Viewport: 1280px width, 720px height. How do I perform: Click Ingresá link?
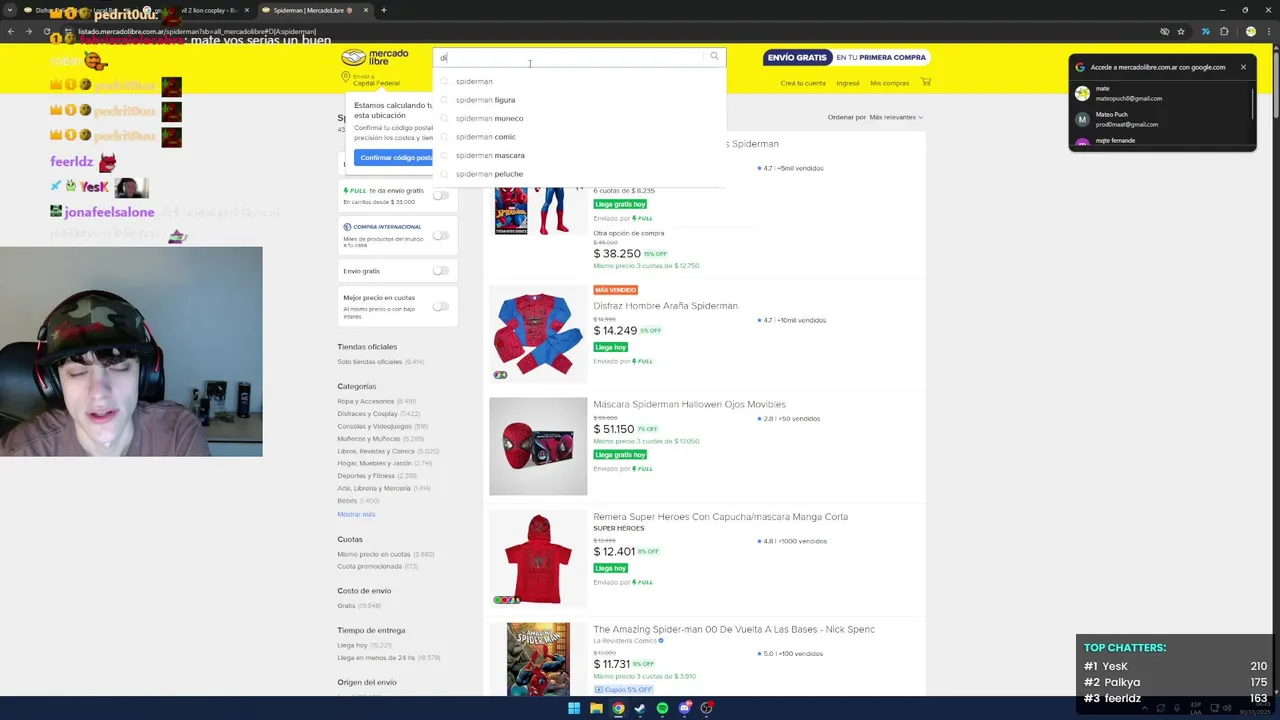[x=848, y=83]
